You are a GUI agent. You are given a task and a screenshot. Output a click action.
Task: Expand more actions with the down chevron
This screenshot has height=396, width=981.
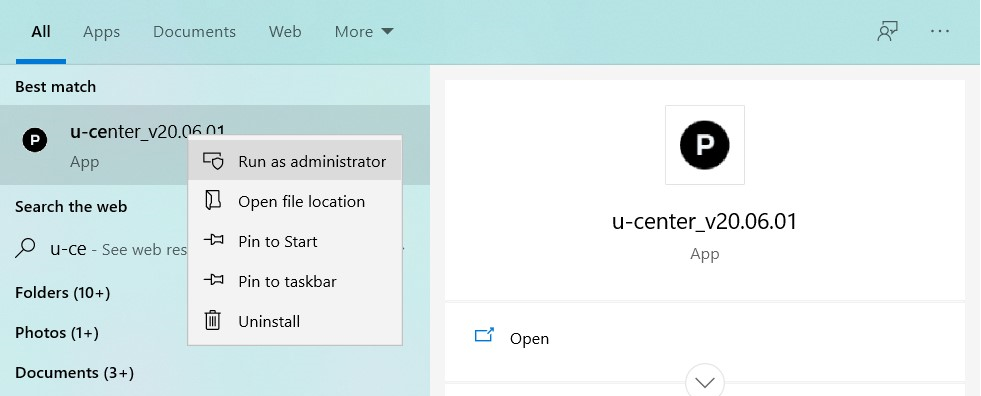705,382
